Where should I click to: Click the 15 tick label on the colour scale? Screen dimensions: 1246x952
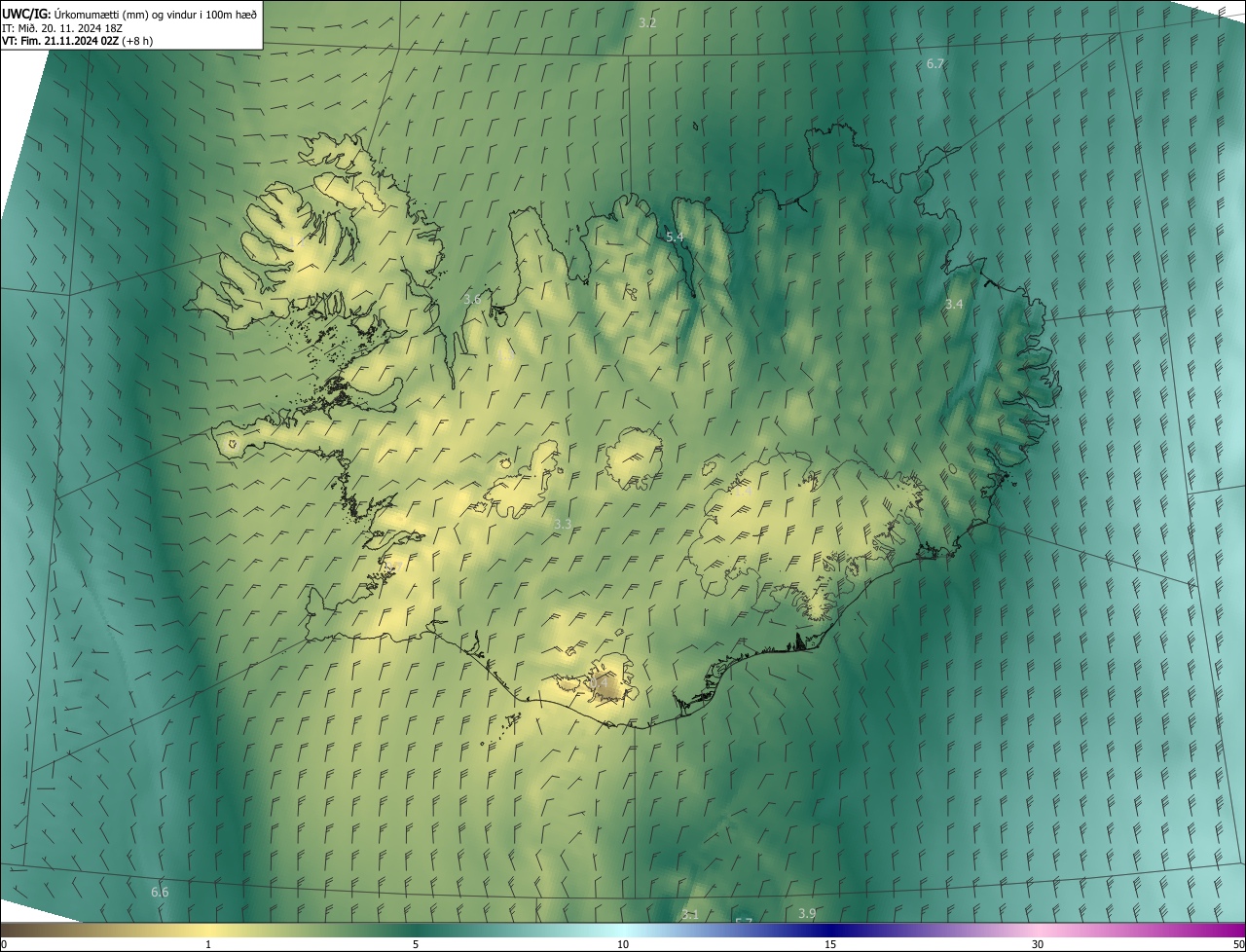click(x=830, y=944)
